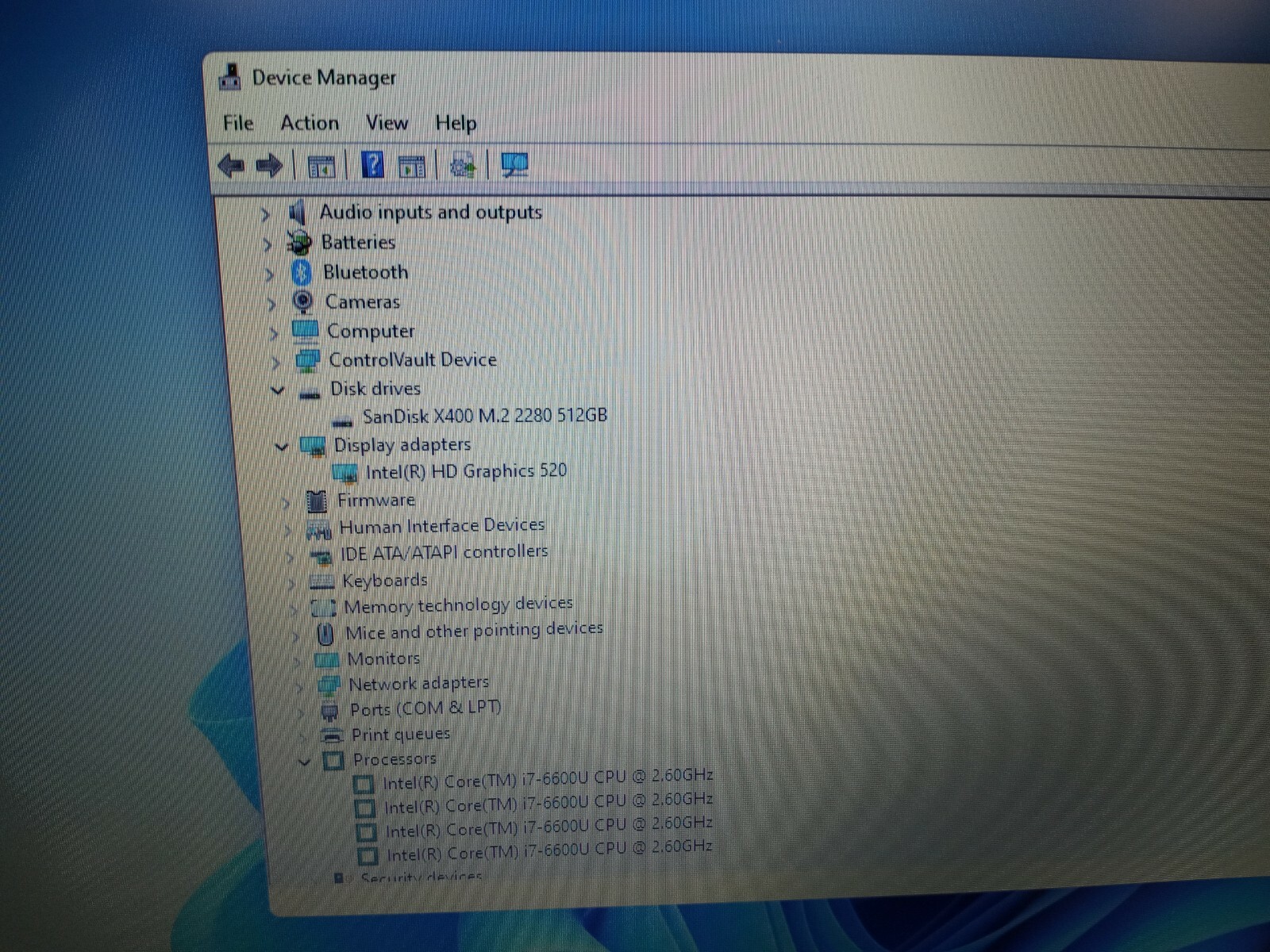Select the Keyboards category label
1270x952 pixels.
(385, 580)
